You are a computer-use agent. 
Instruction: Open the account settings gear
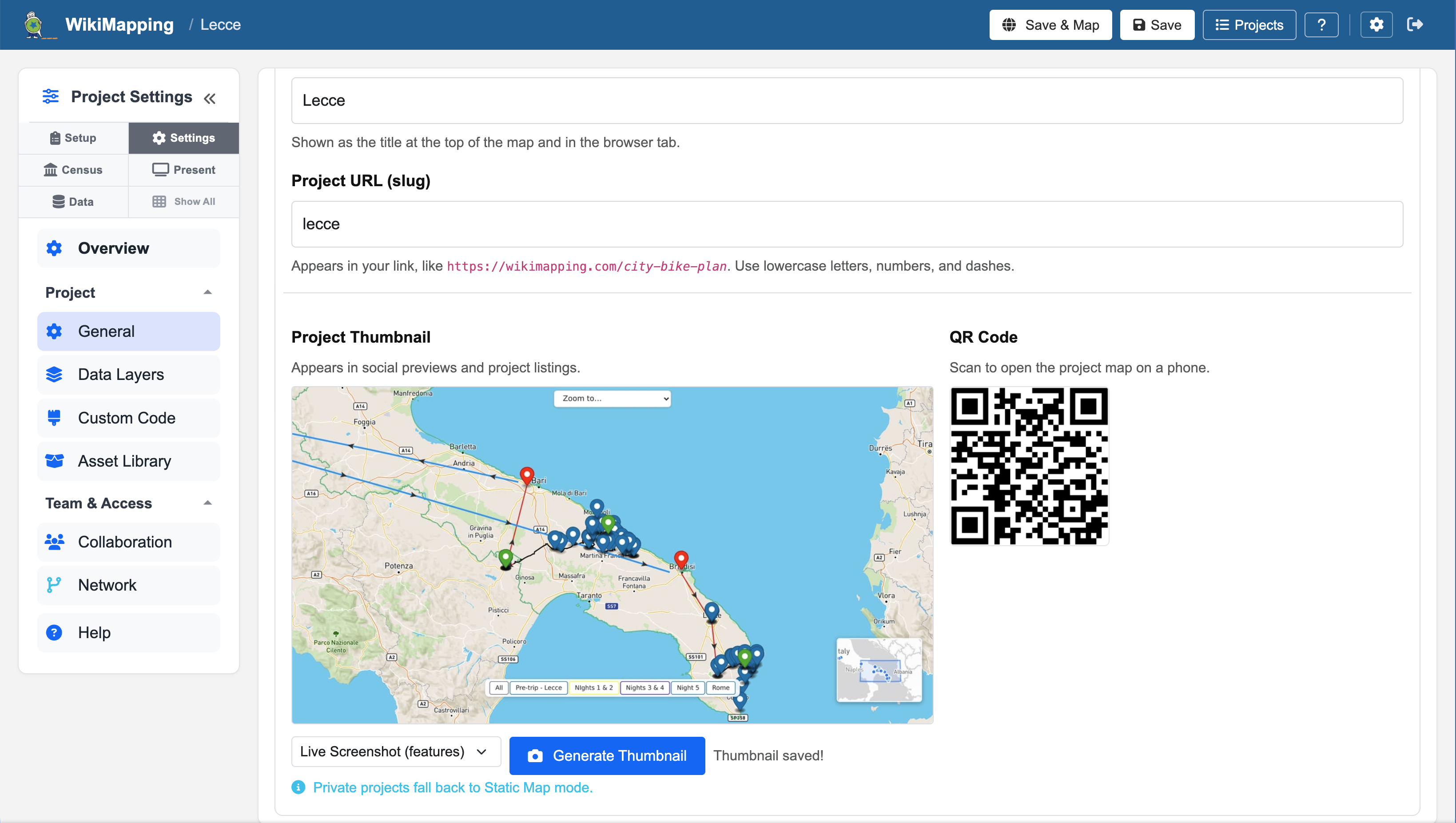coord(1376,24)
